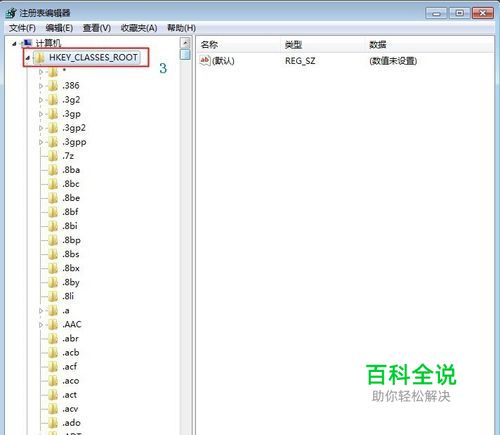Click the folder icon beside .386
The image size is (500, 435).
tap(53, 86)
